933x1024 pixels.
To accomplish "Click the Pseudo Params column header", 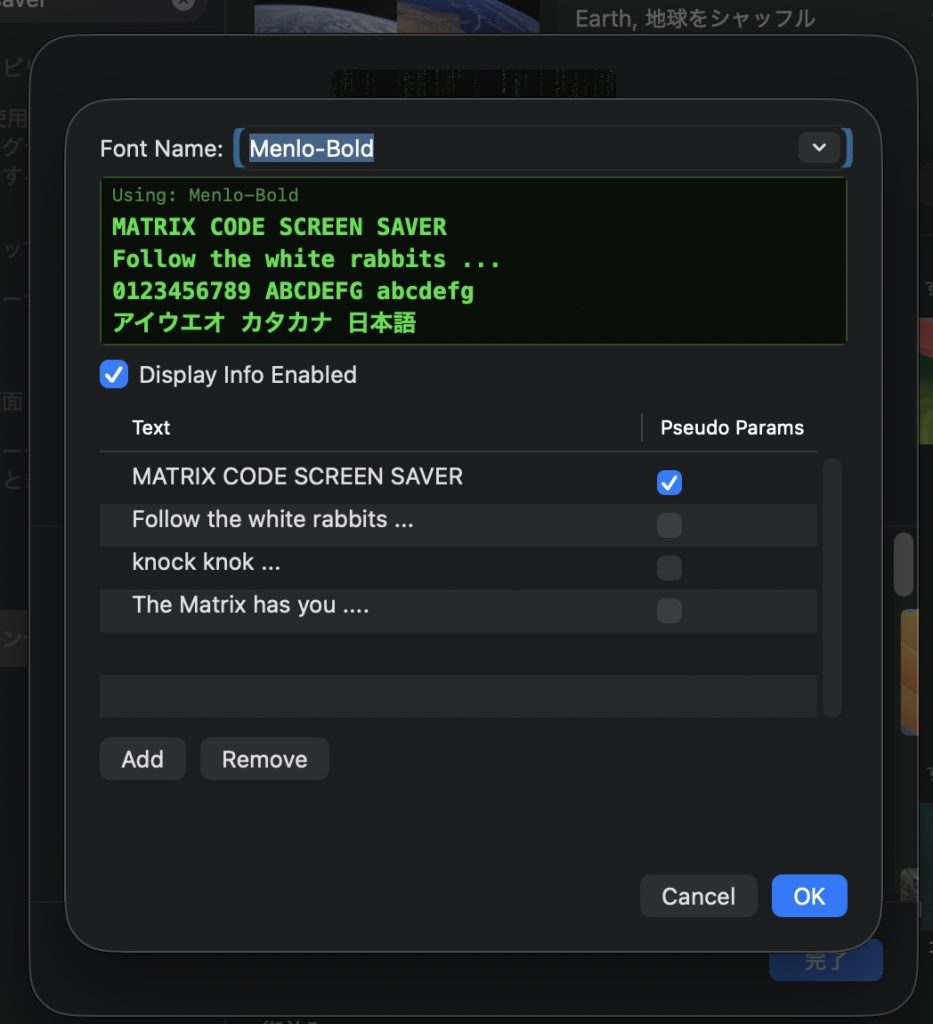I will pos(731,428).
